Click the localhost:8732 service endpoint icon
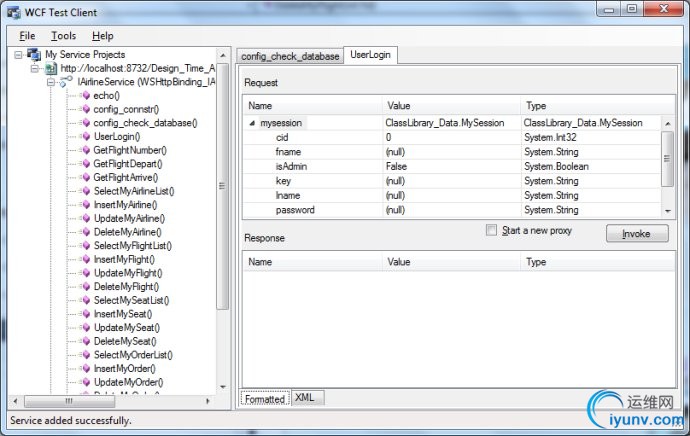 (51, 68)
